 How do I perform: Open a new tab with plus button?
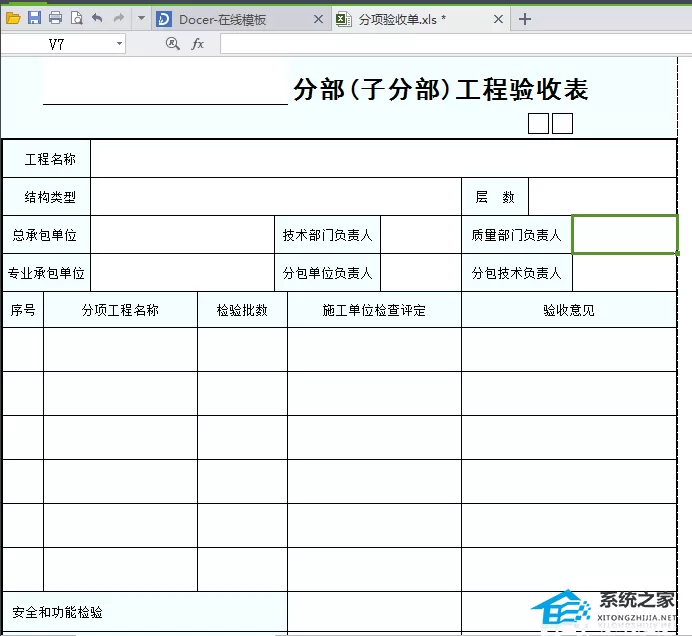[525, 19]
